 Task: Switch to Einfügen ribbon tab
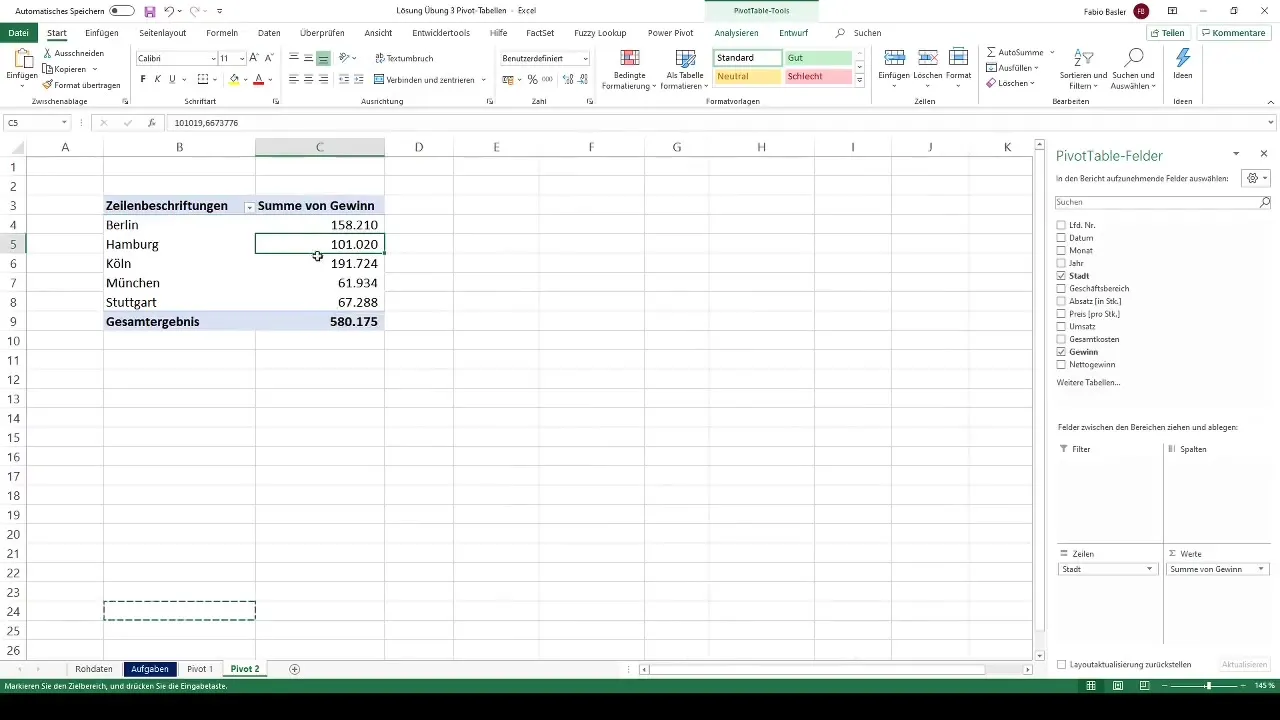click(102, 33)
